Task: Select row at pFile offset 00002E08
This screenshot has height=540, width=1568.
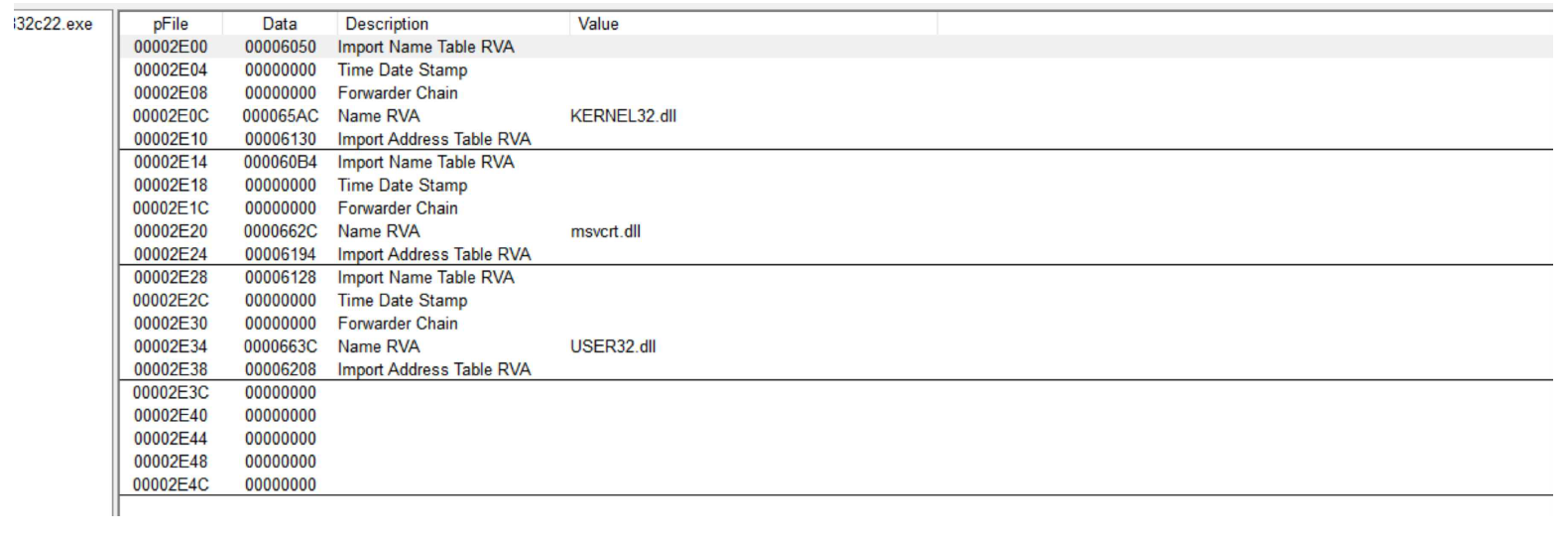Action: point(171,92)
